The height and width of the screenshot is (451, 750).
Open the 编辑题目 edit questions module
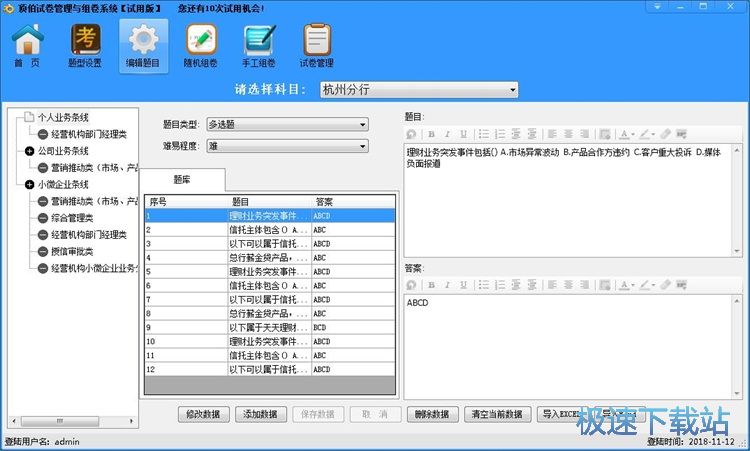(x=143, y=46)
